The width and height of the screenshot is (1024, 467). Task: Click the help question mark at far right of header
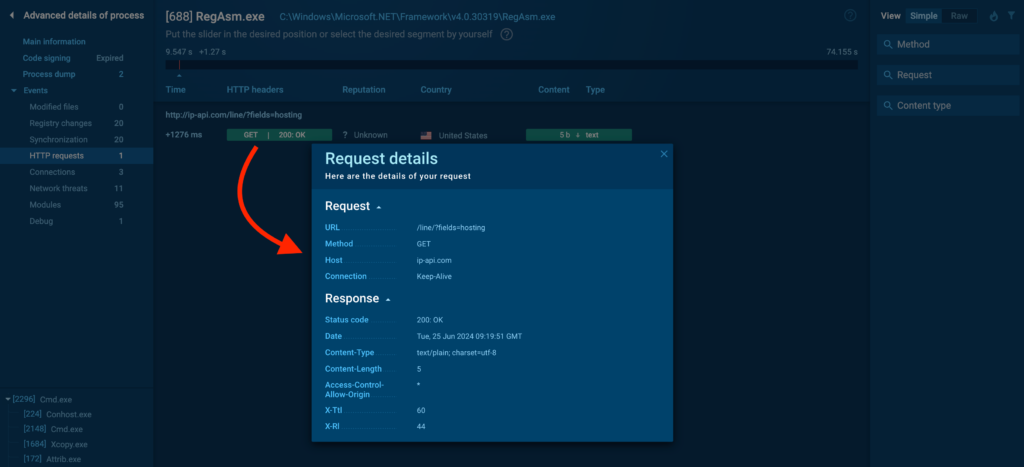[850, 16]
